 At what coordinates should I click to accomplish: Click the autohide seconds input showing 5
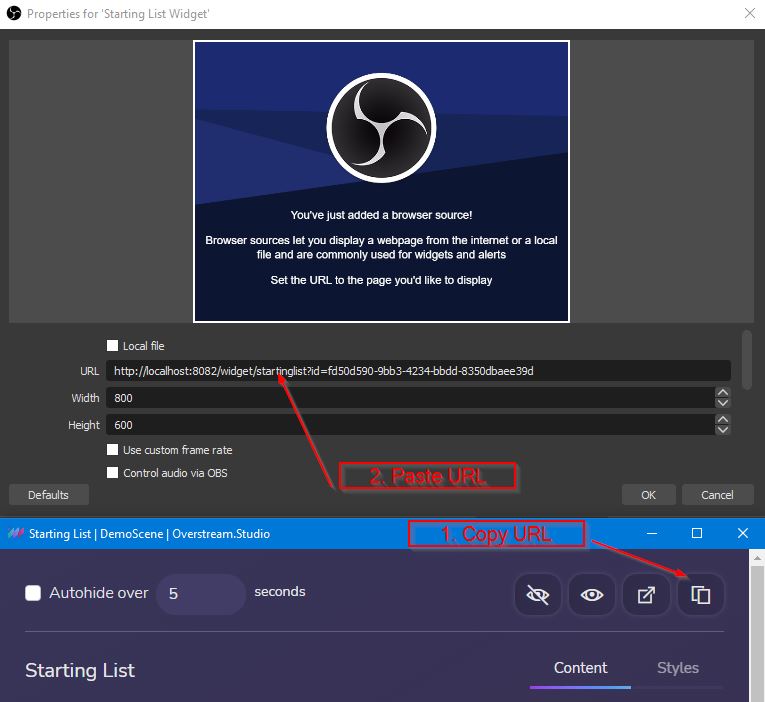(201, 594)
